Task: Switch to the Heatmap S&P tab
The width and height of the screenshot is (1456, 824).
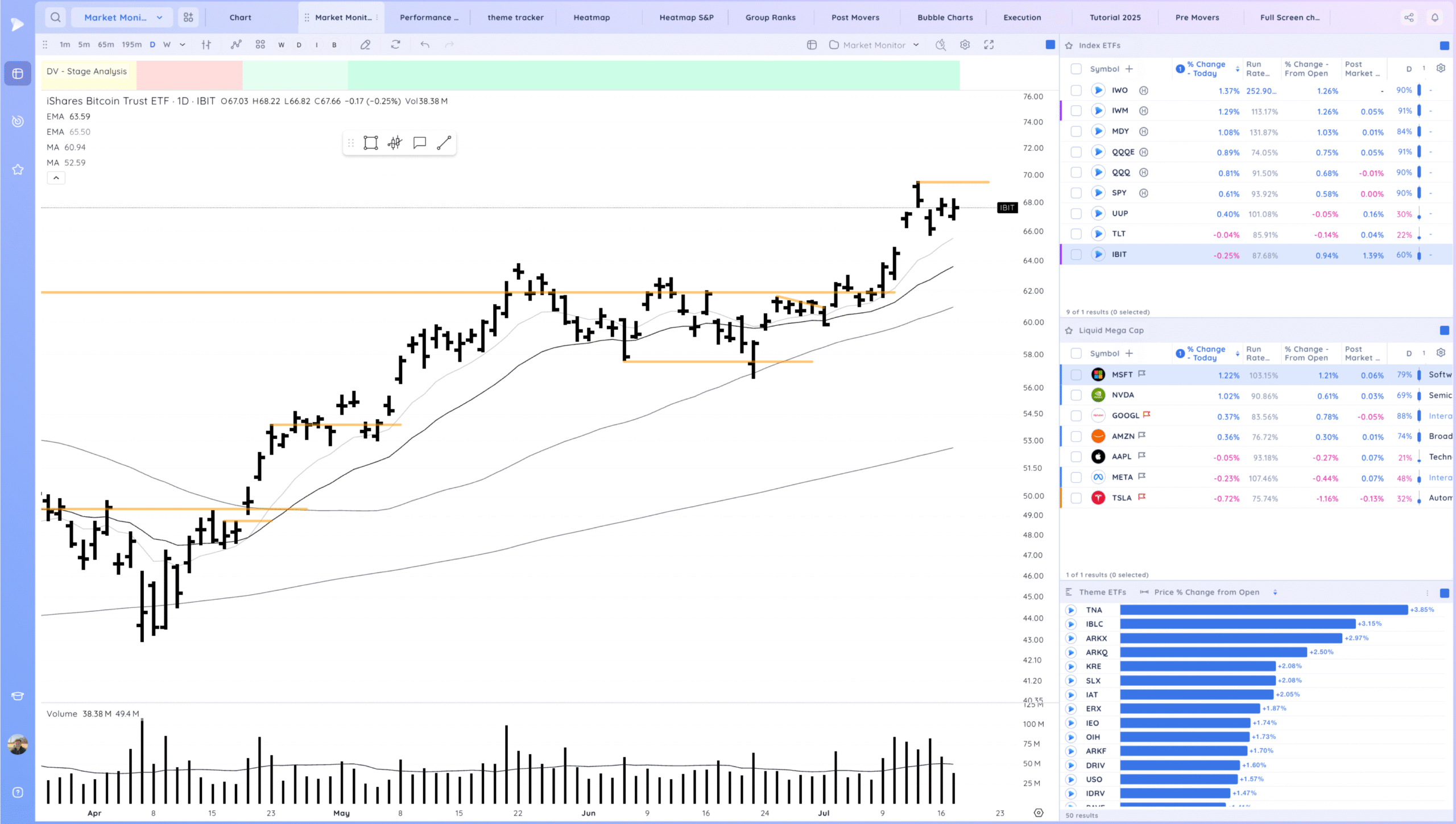Action: pos(686,17)
